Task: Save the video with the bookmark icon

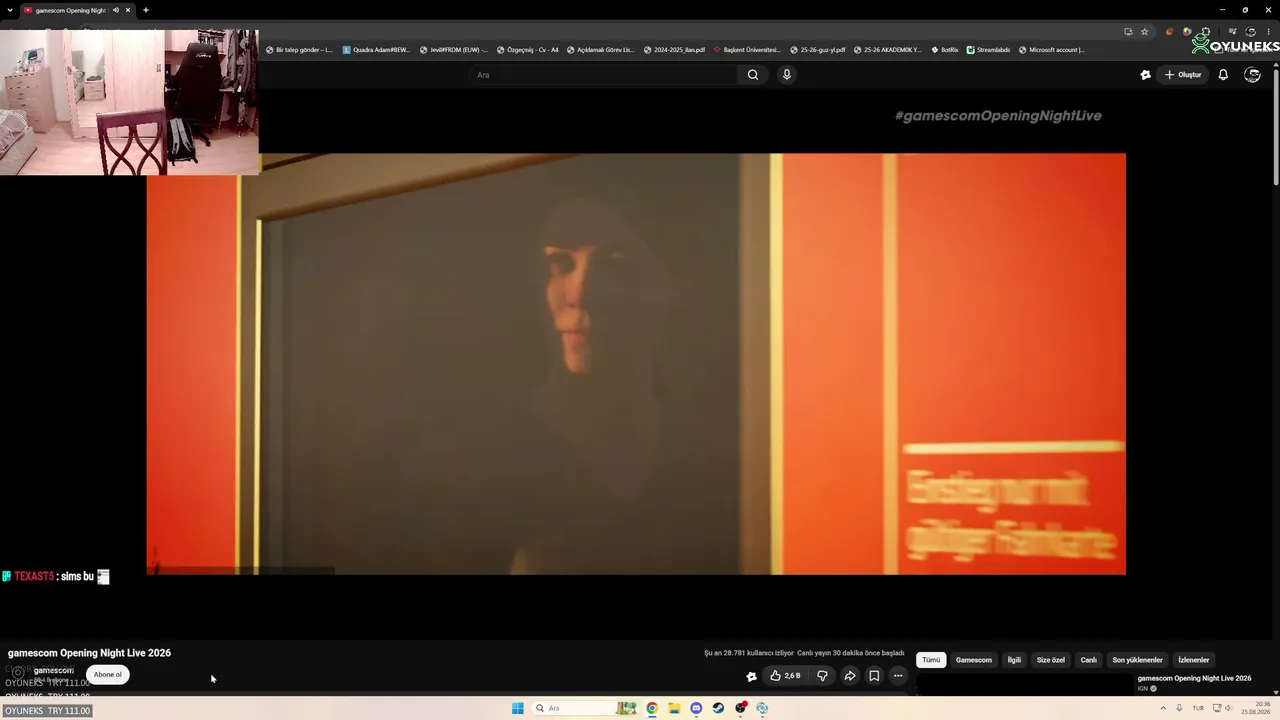Action: point(874,676)
